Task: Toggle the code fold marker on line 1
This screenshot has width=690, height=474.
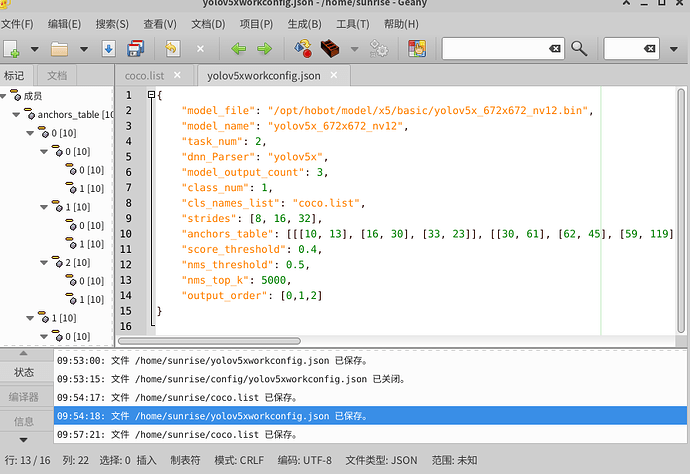Action: pos(151,95)
